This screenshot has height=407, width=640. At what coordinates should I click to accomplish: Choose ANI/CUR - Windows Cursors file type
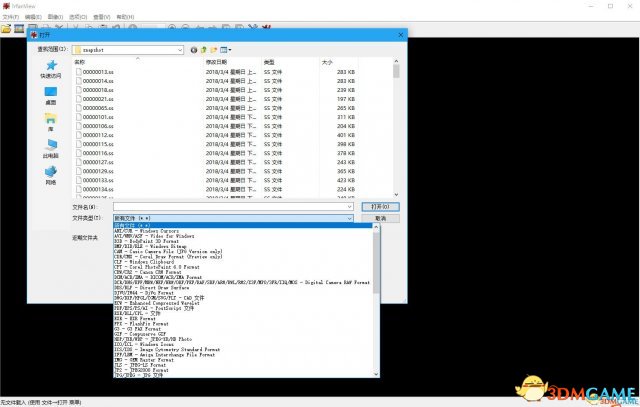[243, 231]
